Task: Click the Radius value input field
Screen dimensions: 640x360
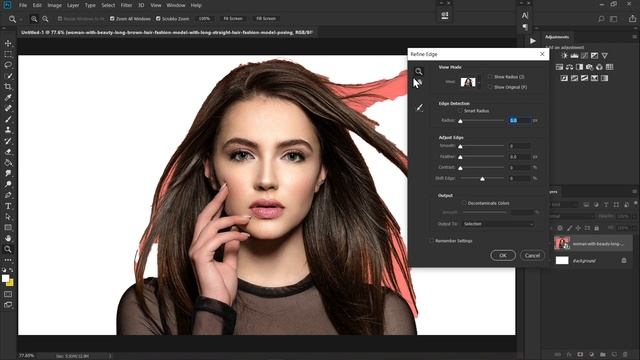Action: (520, 120)
